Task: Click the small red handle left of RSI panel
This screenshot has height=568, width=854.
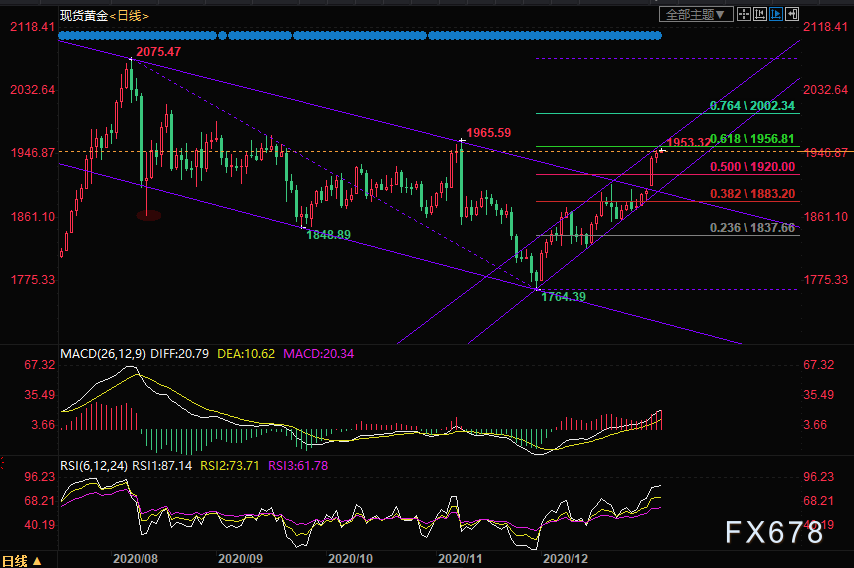Action: tap(3, 461)
